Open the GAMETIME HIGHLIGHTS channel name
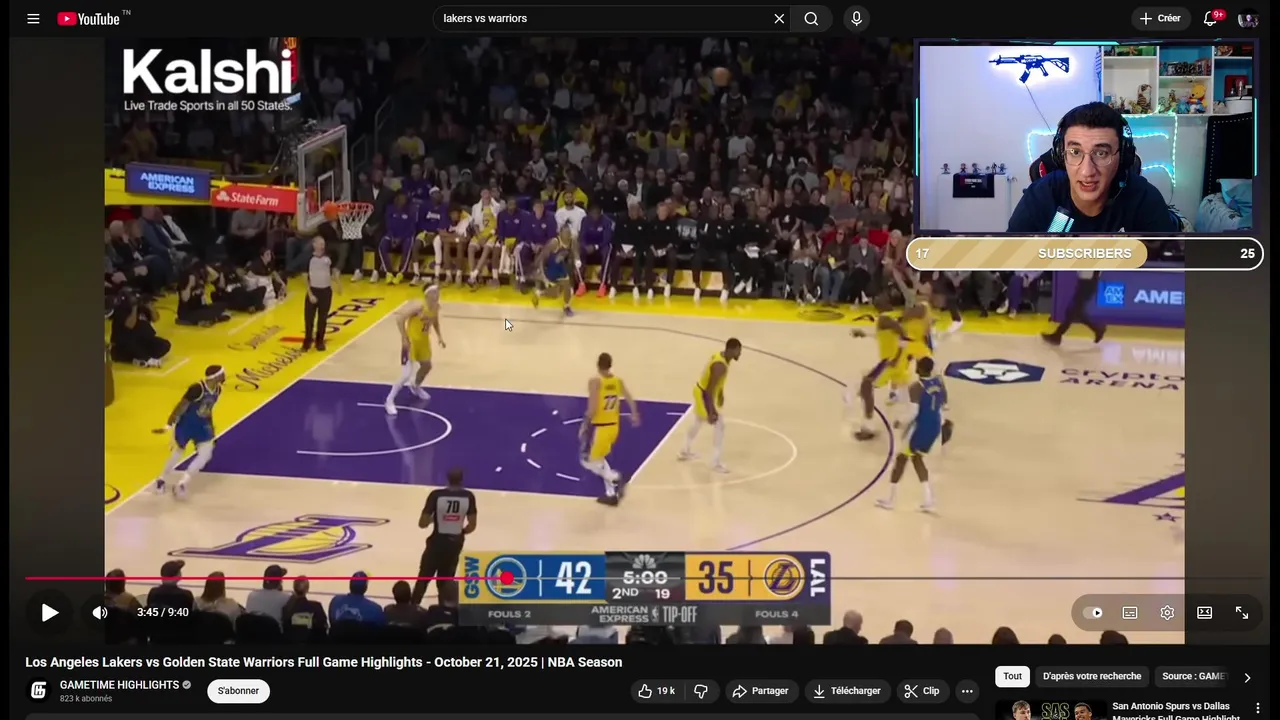 (119, 685)
